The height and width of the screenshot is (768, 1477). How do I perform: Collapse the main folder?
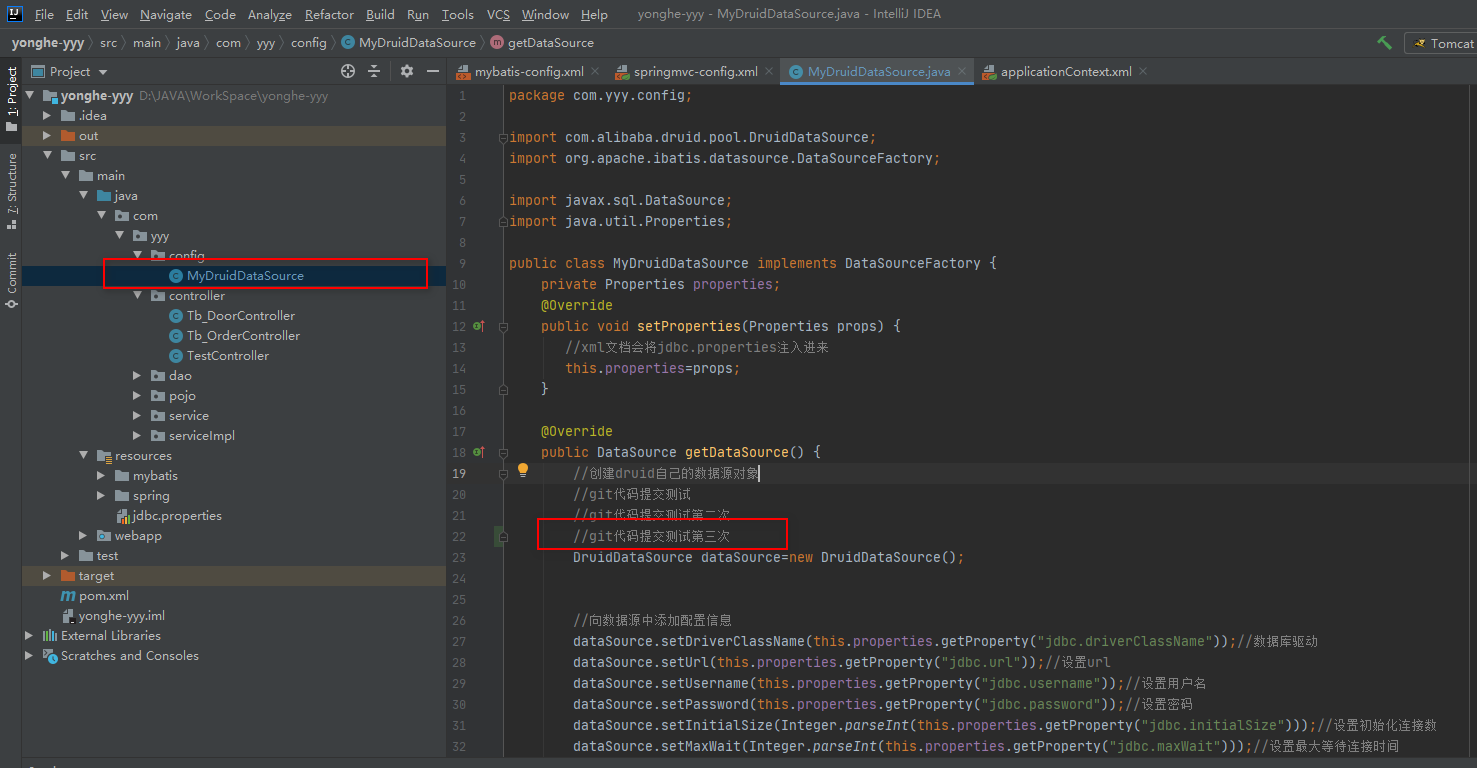click(65, 176)
